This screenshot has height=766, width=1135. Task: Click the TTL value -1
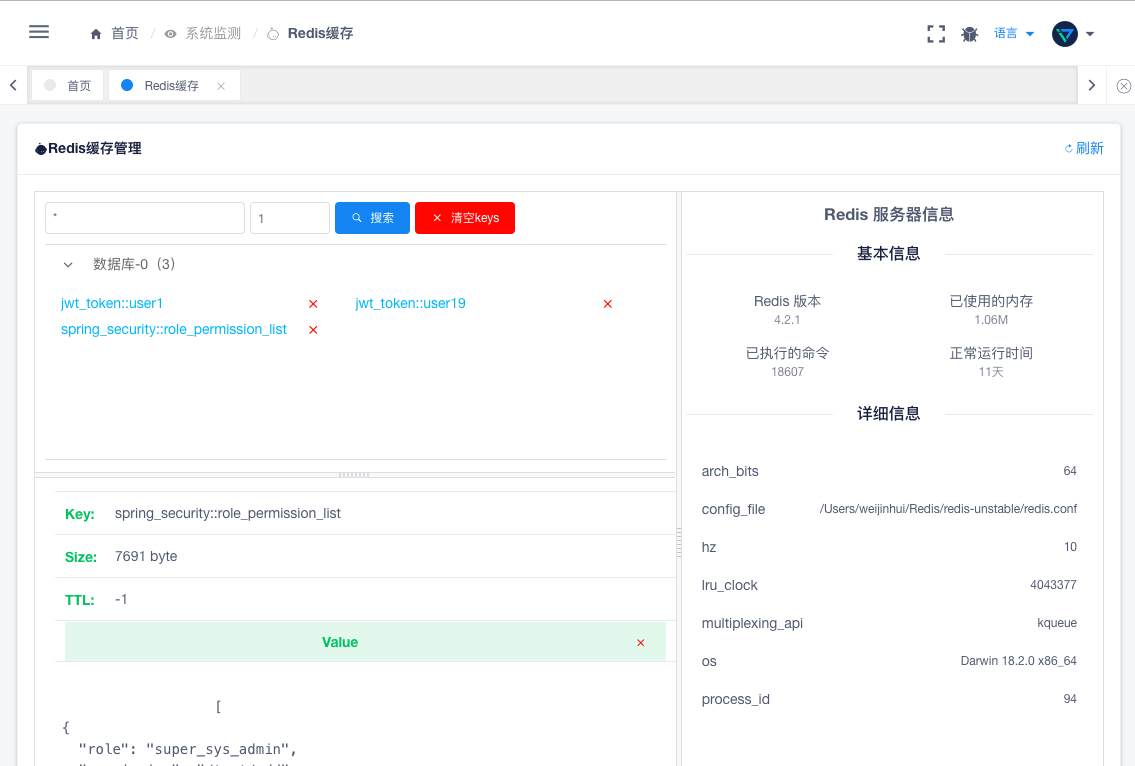[121, 599]
